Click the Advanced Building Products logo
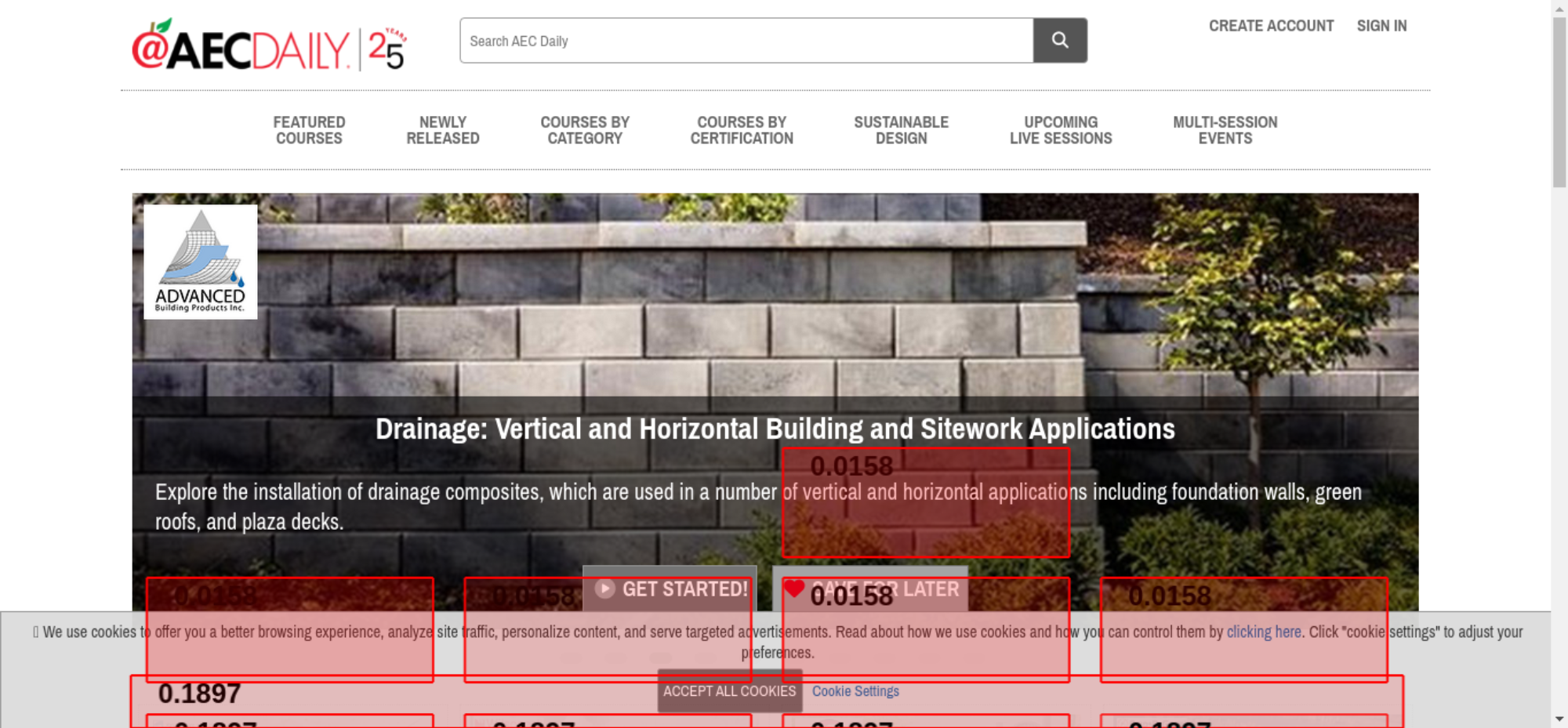 [x=201, y=262]
